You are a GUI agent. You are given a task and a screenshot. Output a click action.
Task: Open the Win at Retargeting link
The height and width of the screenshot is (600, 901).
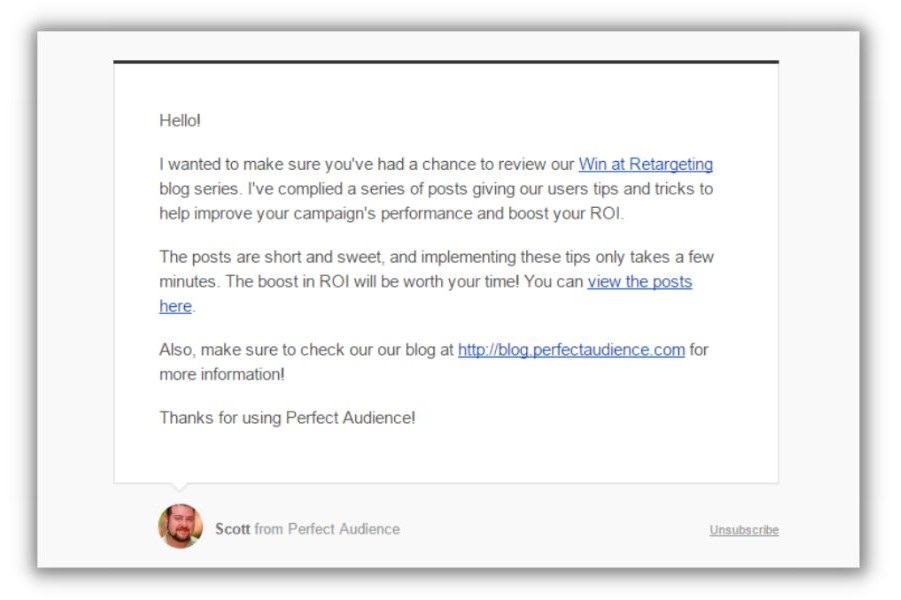coord(645,165)
